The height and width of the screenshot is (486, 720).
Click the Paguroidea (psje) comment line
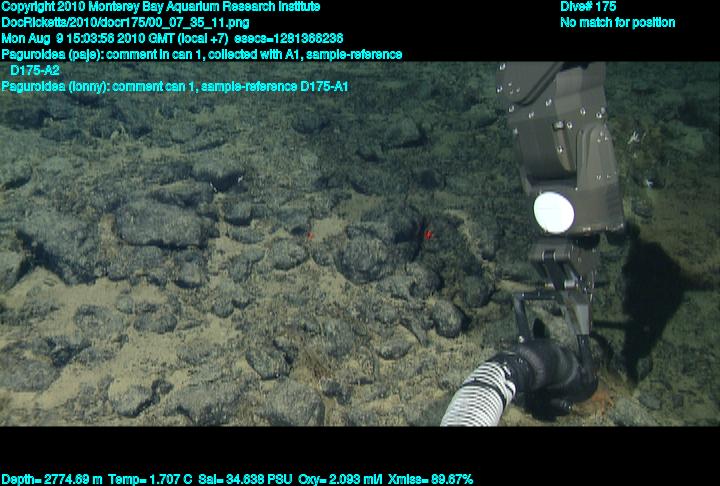point(202,54)
